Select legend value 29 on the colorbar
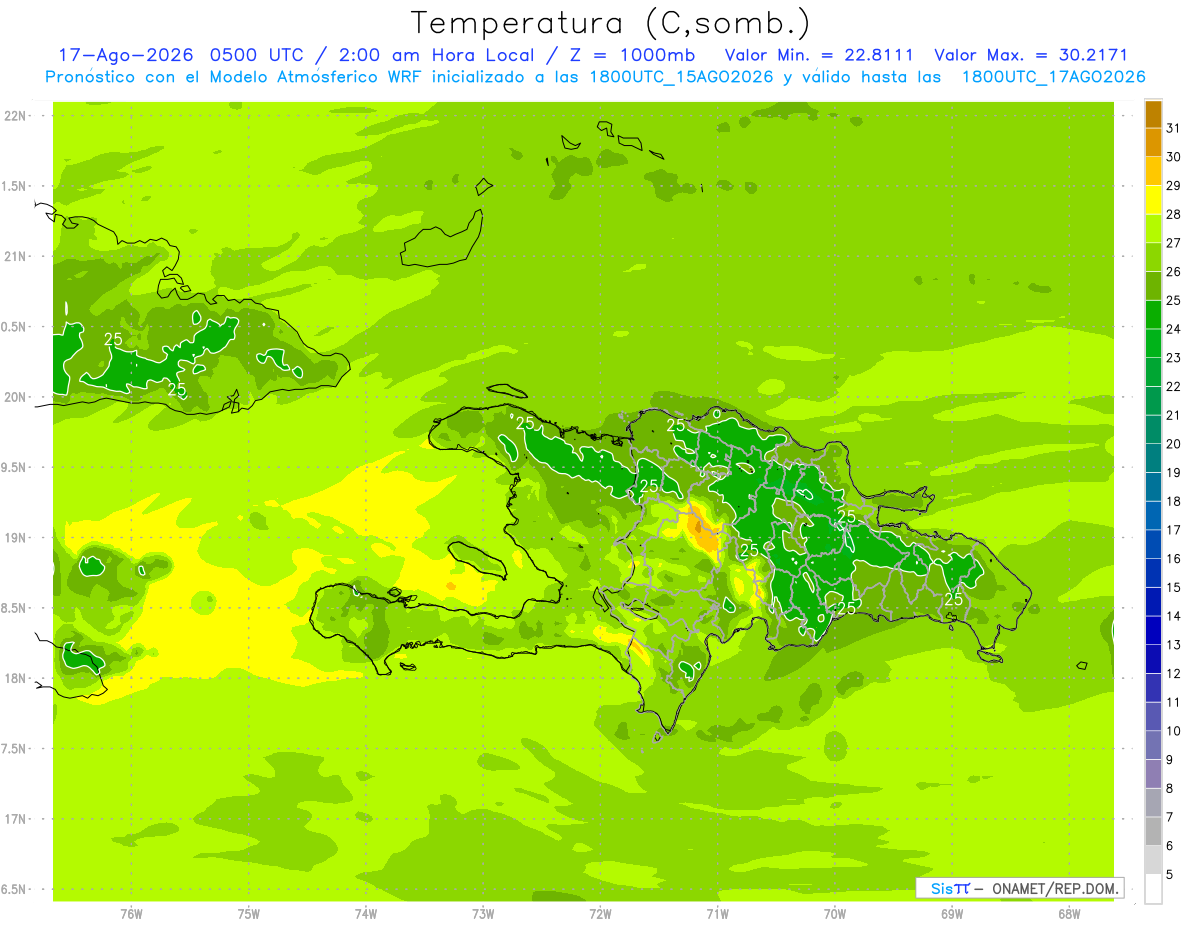Viewport: 1200px width, 927px height. tap(1173, 185)
